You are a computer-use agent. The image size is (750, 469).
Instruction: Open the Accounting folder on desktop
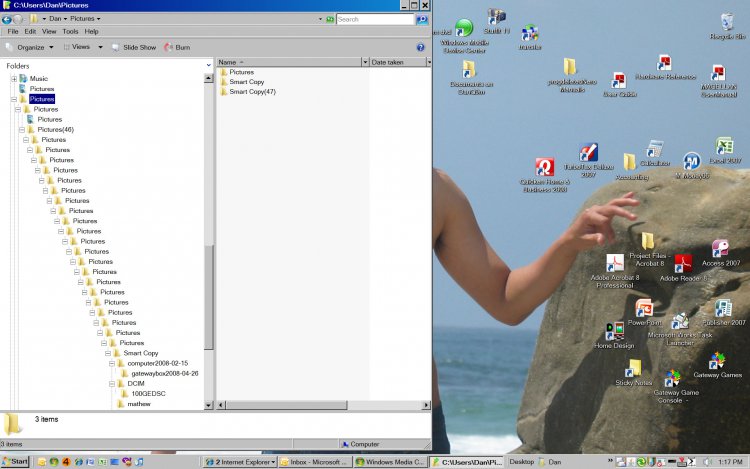tap(631, 166)
